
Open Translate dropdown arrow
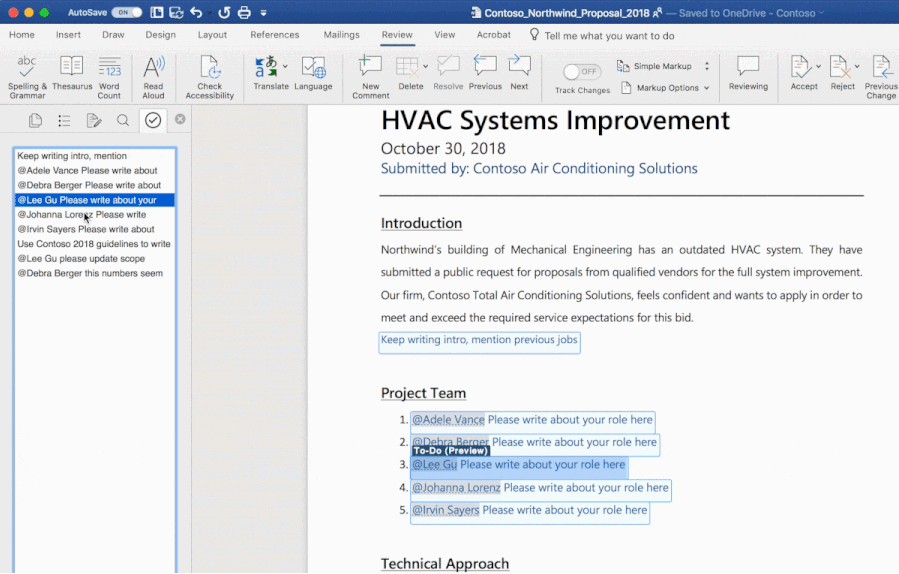click(285, 67)
